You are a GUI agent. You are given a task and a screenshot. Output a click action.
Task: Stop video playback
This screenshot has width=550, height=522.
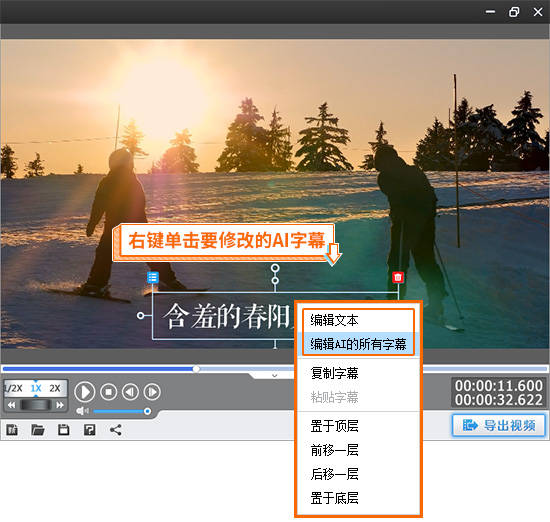pyautogui.click(x=108, y=392)
